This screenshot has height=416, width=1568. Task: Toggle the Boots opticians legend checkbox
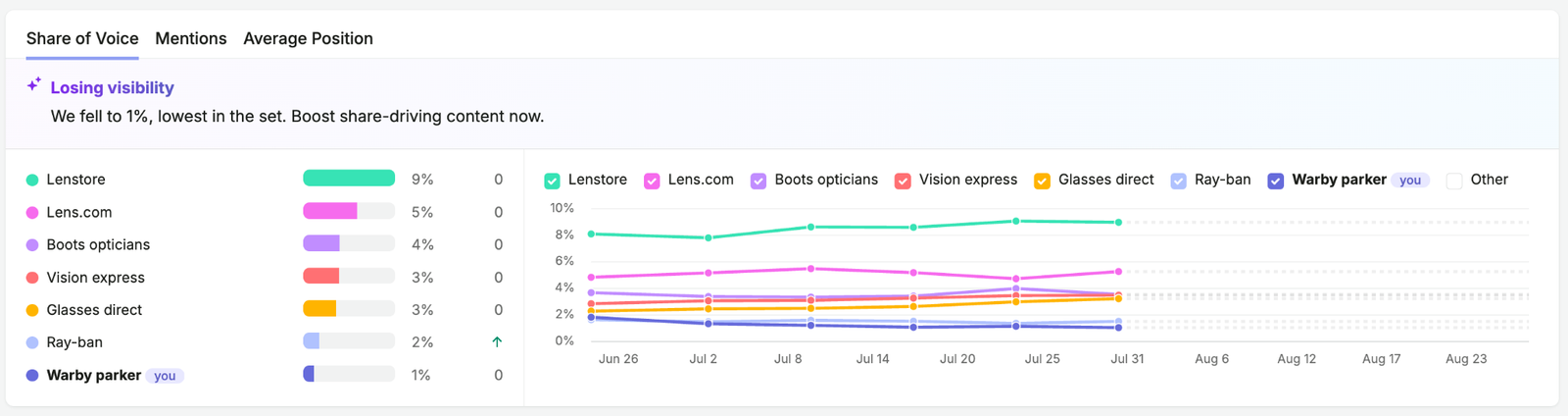point(759,181)
